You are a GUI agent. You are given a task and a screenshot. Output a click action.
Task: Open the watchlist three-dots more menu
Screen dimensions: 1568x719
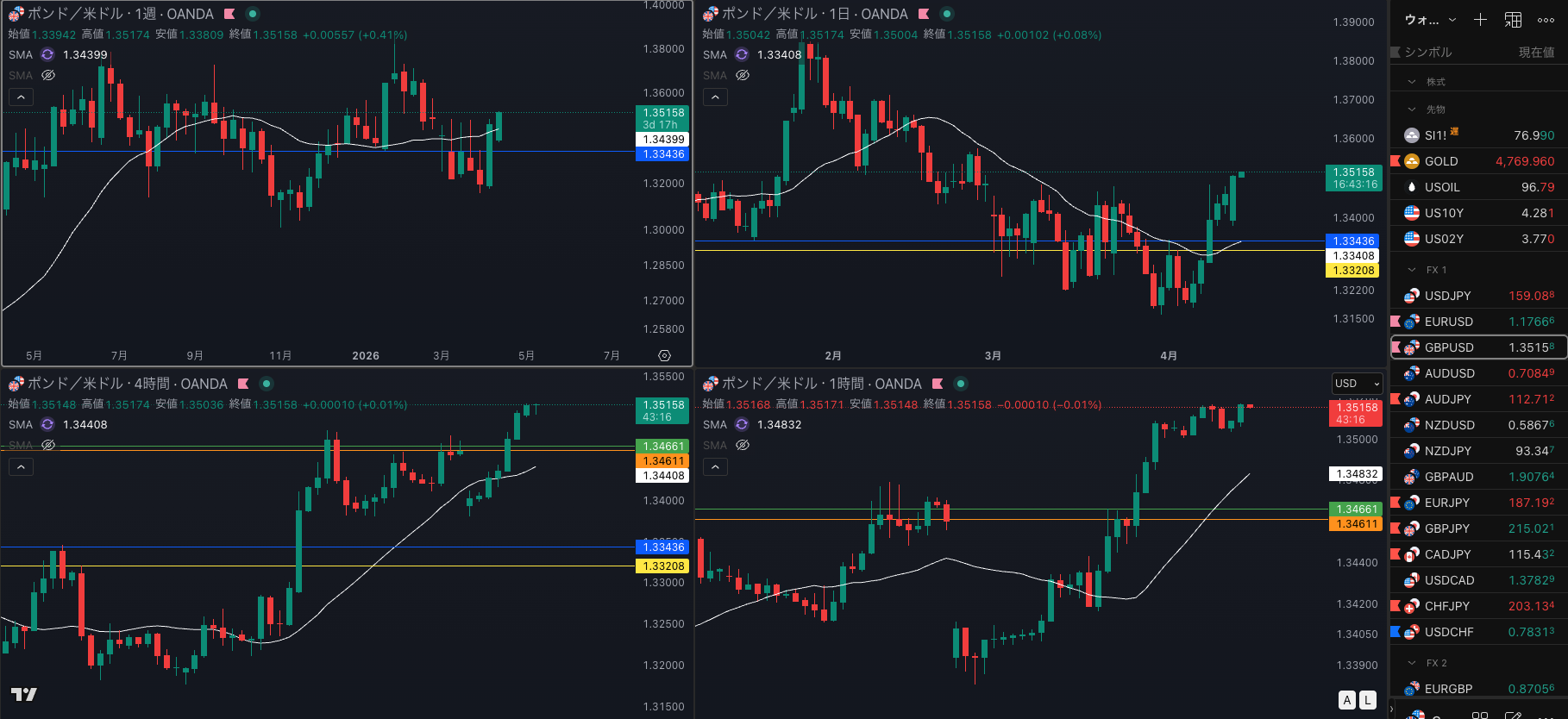1546,19
